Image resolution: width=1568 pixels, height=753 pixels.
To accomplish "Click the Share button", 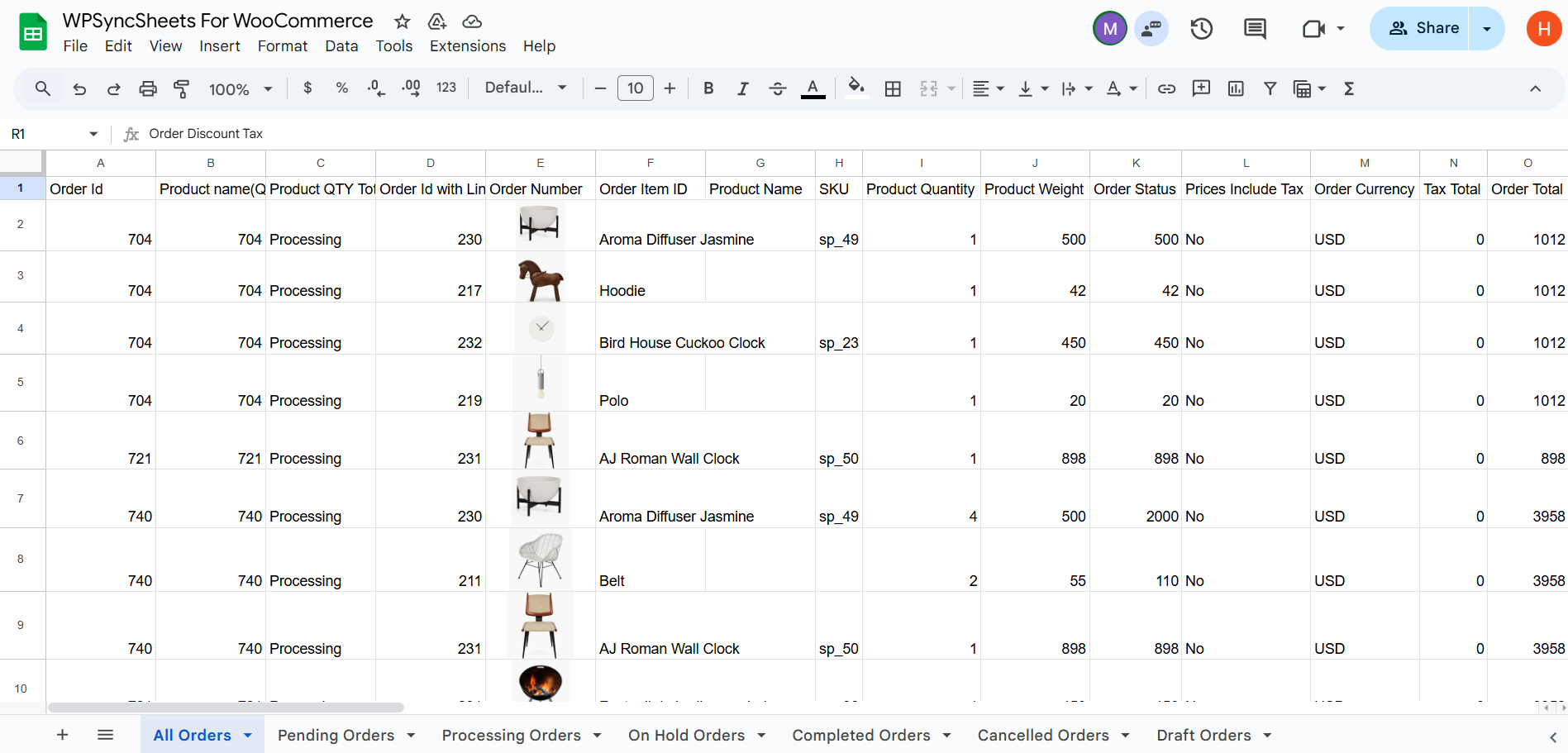I will [x=1420, y=28].
